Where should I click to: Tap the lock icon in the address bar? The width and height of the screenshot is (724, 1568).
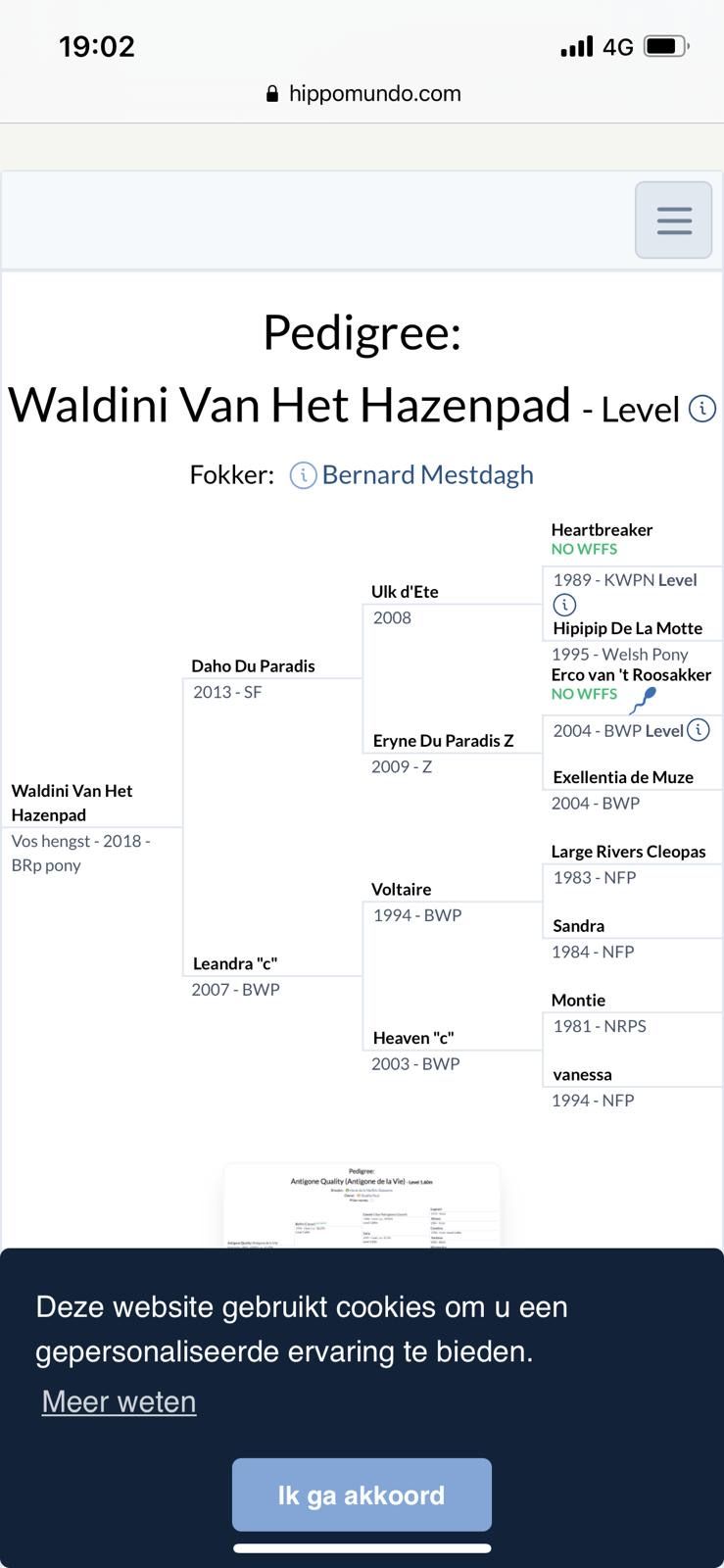tap(272, 94)
